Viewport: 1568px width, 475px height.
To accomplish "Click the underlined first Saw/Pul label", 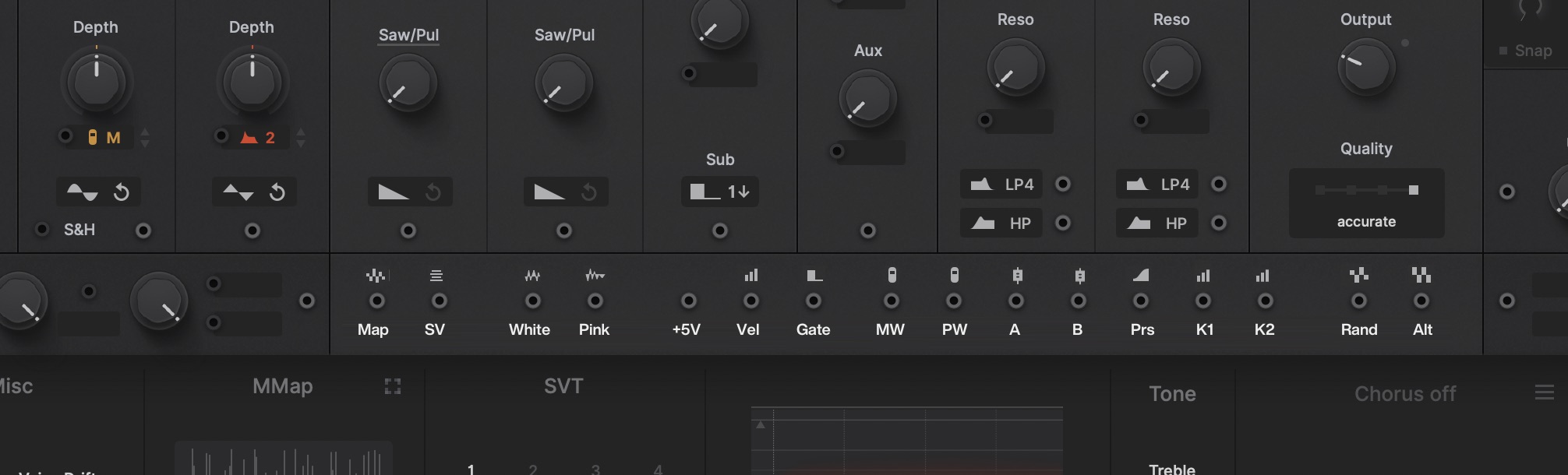I will click(x=408, y=35).
